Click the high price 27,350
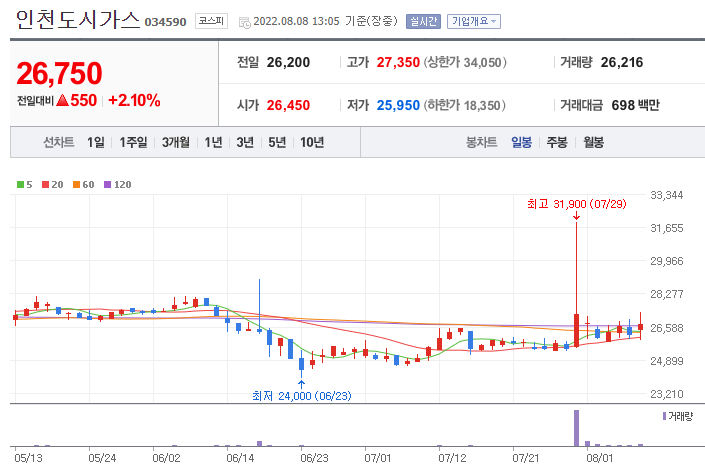The height and width of the screenshot is (470, 705). [398, 62]
